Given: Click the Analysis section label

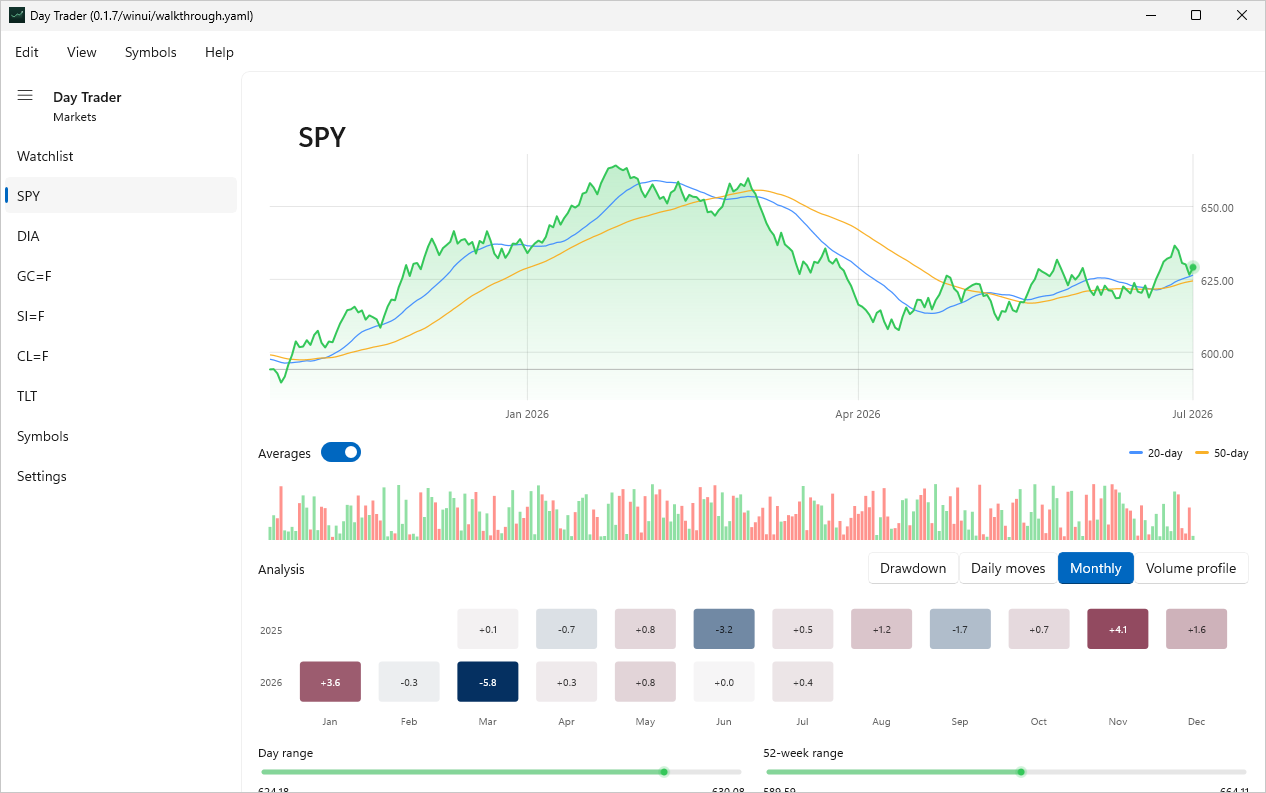Looking at the screenshot, I should click(281, 569).
